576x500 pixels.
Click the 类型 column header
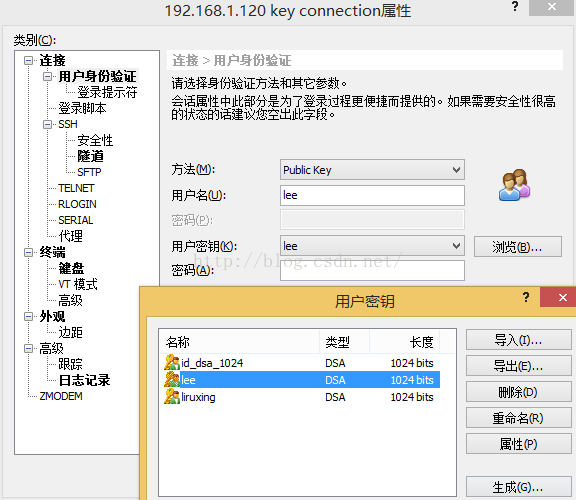coord(345,342)
